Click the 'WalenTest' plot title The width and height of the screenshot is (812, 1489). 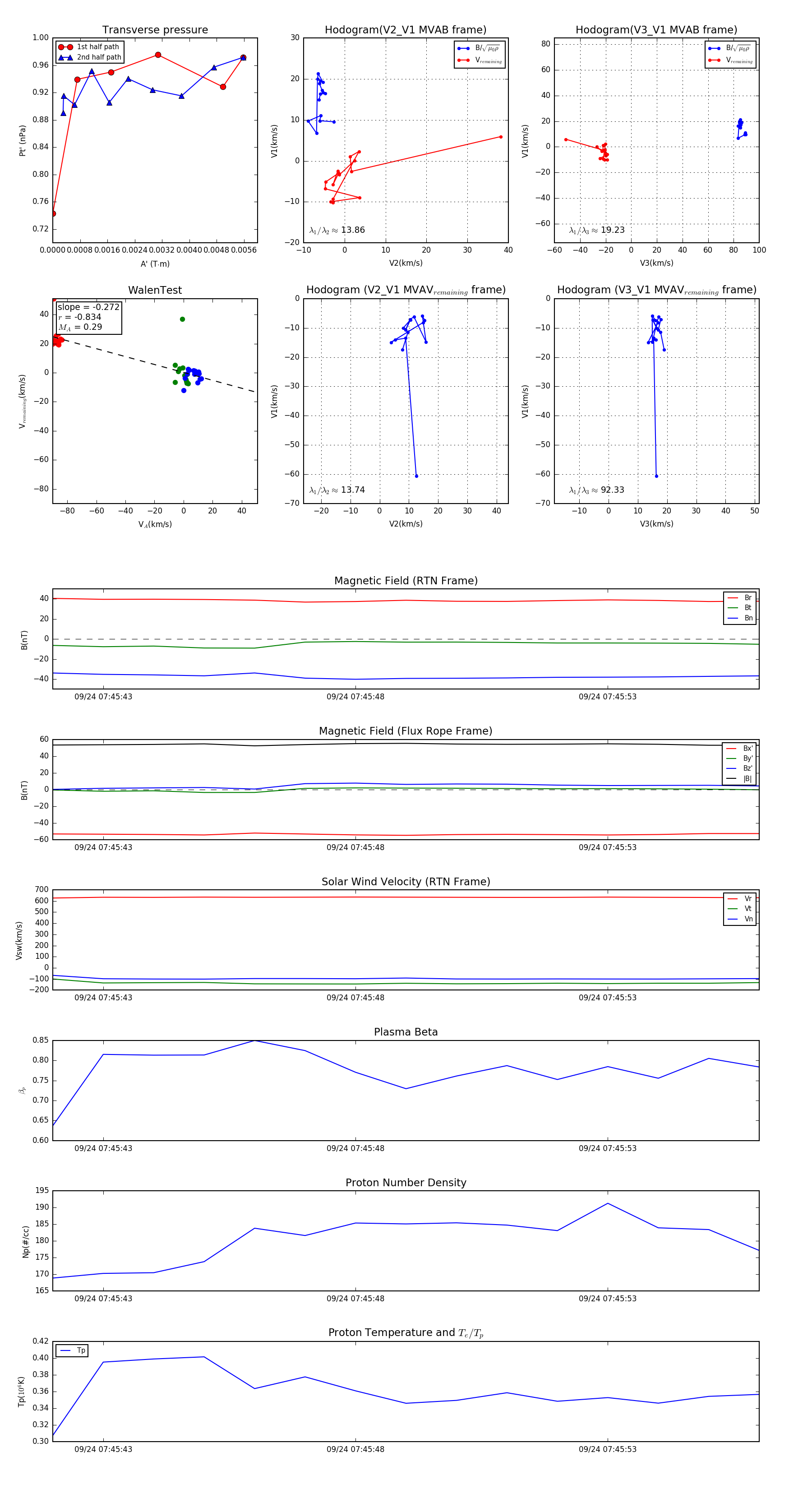(x=155, y=290)
